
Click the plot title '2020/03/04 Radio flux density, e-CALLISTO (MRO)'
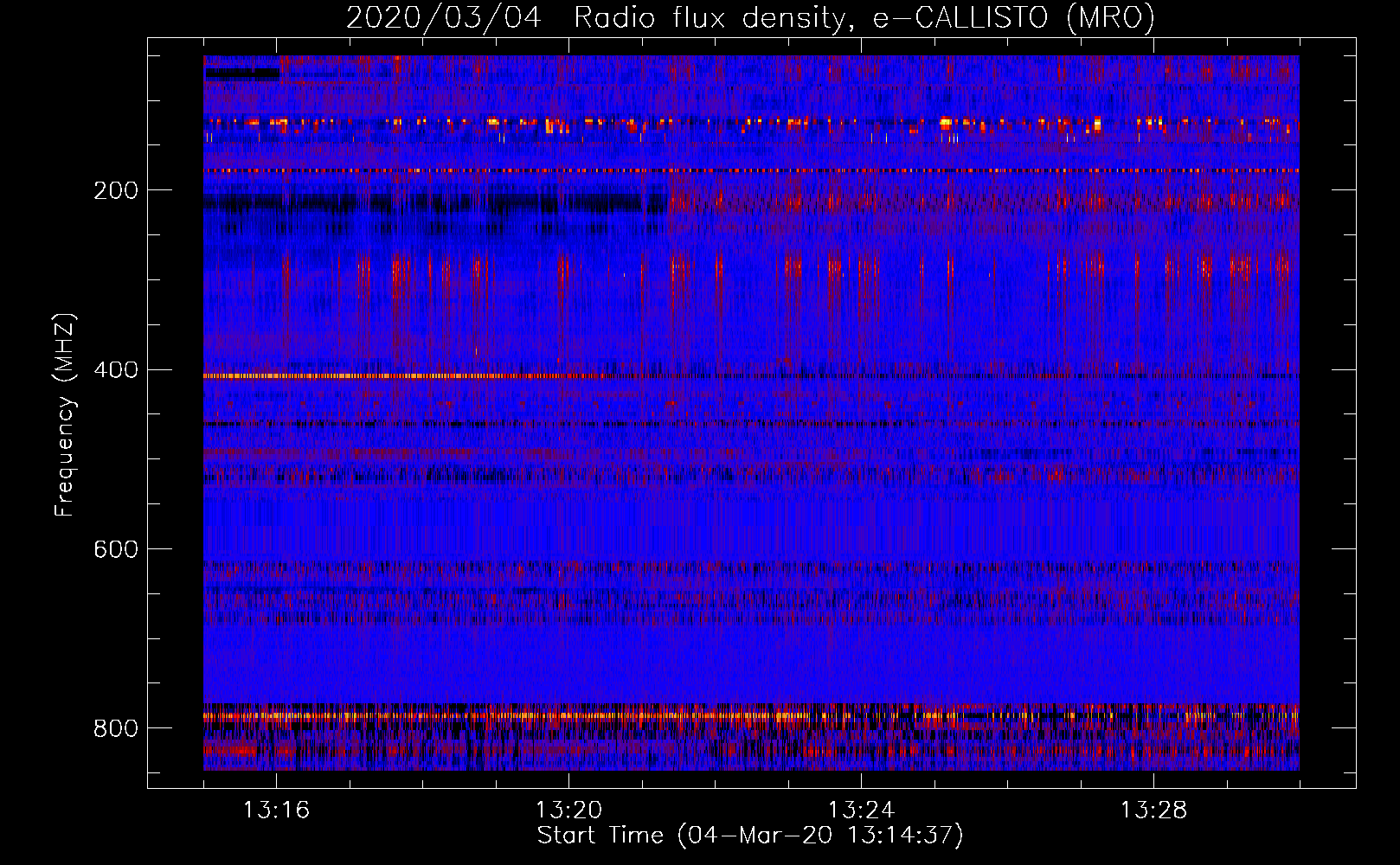pyautogui.click(x=750, y=18)
